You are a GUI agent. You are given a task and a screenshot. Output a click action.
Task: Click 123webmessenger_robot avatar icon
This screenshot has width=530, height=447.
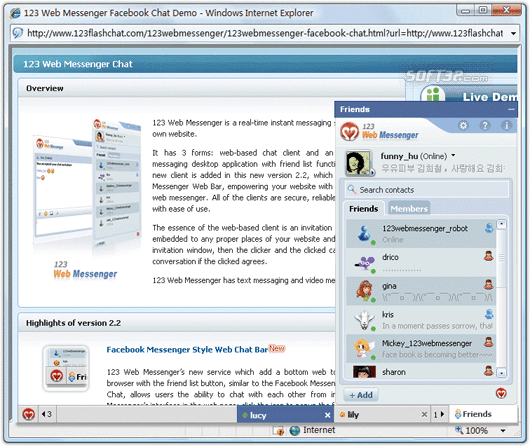point(364,234)
